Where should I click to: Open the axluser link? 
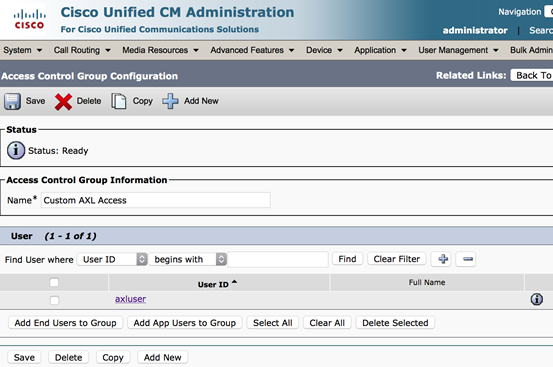(x=130, y=299)
